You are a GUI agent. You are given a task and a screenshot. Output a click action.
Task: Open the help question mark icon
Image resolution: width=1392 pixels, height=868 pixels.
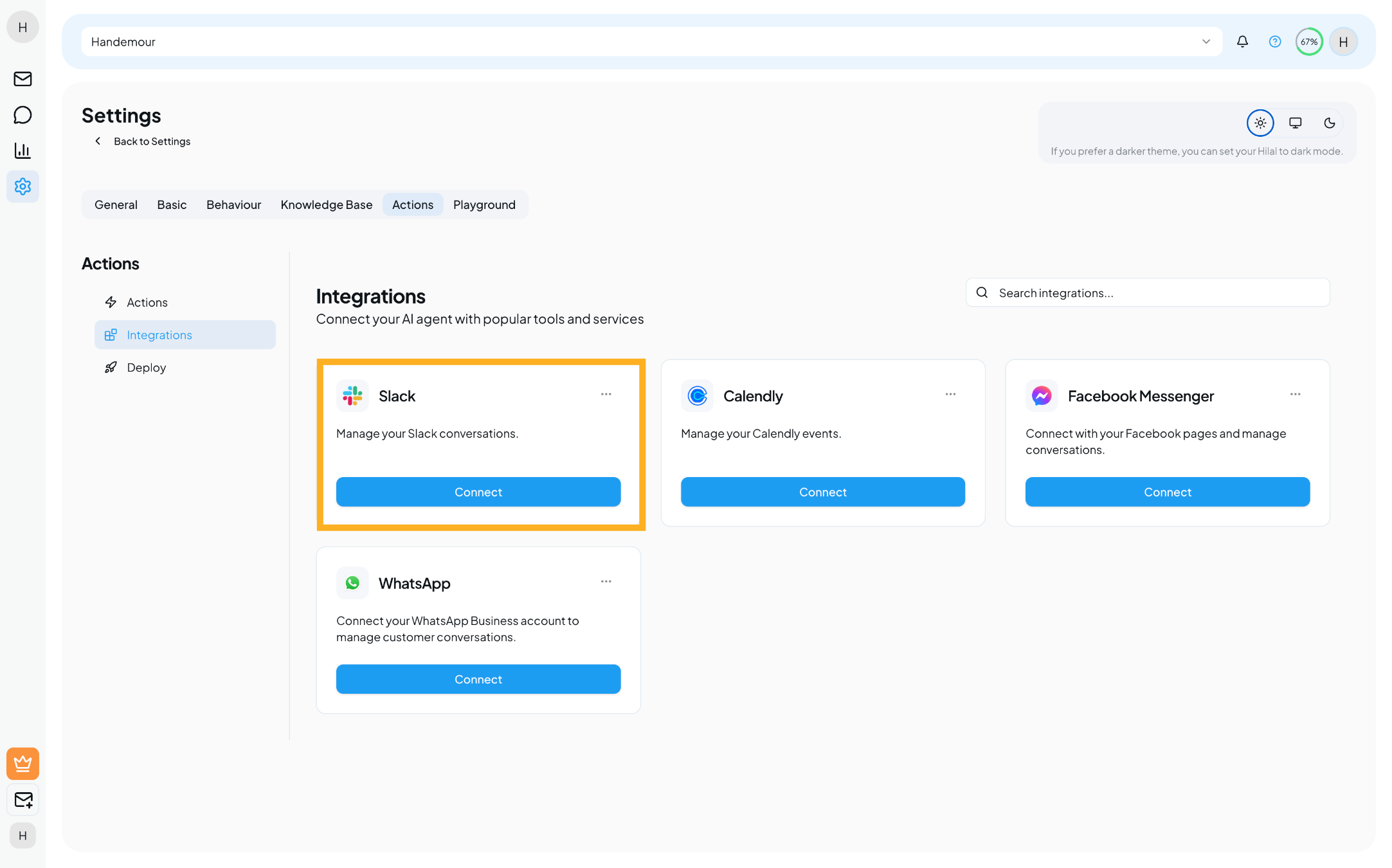coord(1274,42)
